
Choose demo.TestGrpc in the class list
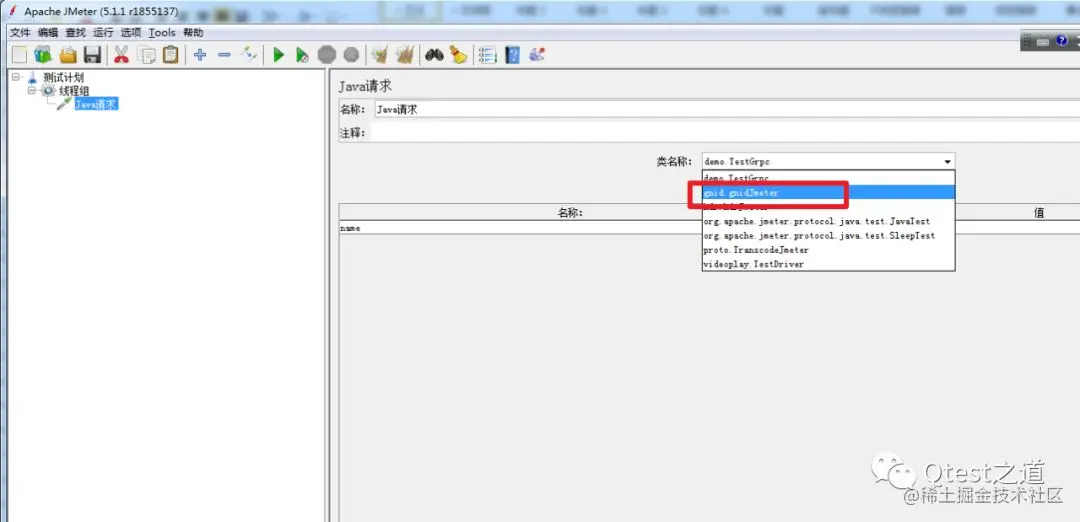coord(828,178)
